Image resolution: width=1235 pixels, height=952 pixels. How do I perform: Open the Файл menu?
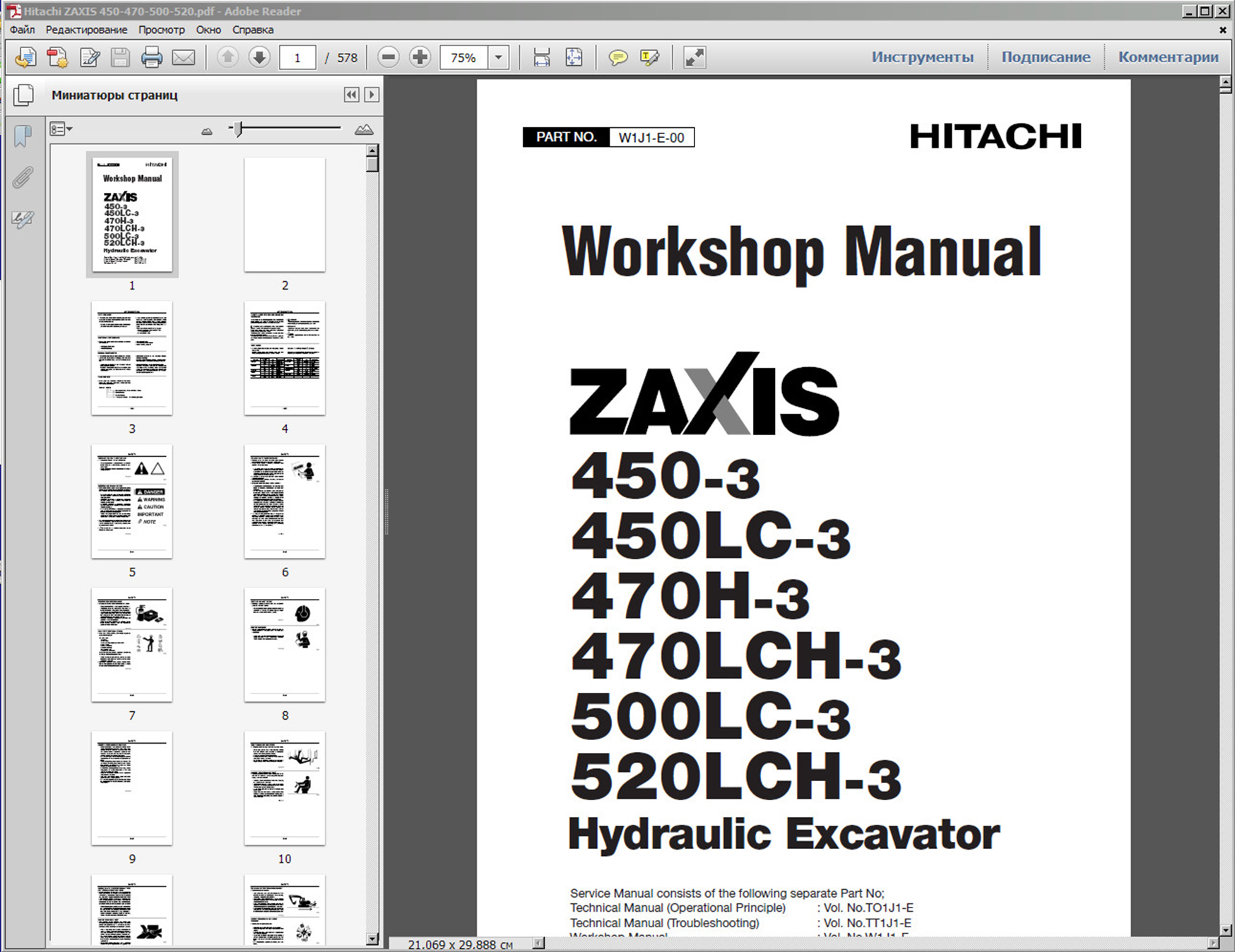(x=23, y=30)
